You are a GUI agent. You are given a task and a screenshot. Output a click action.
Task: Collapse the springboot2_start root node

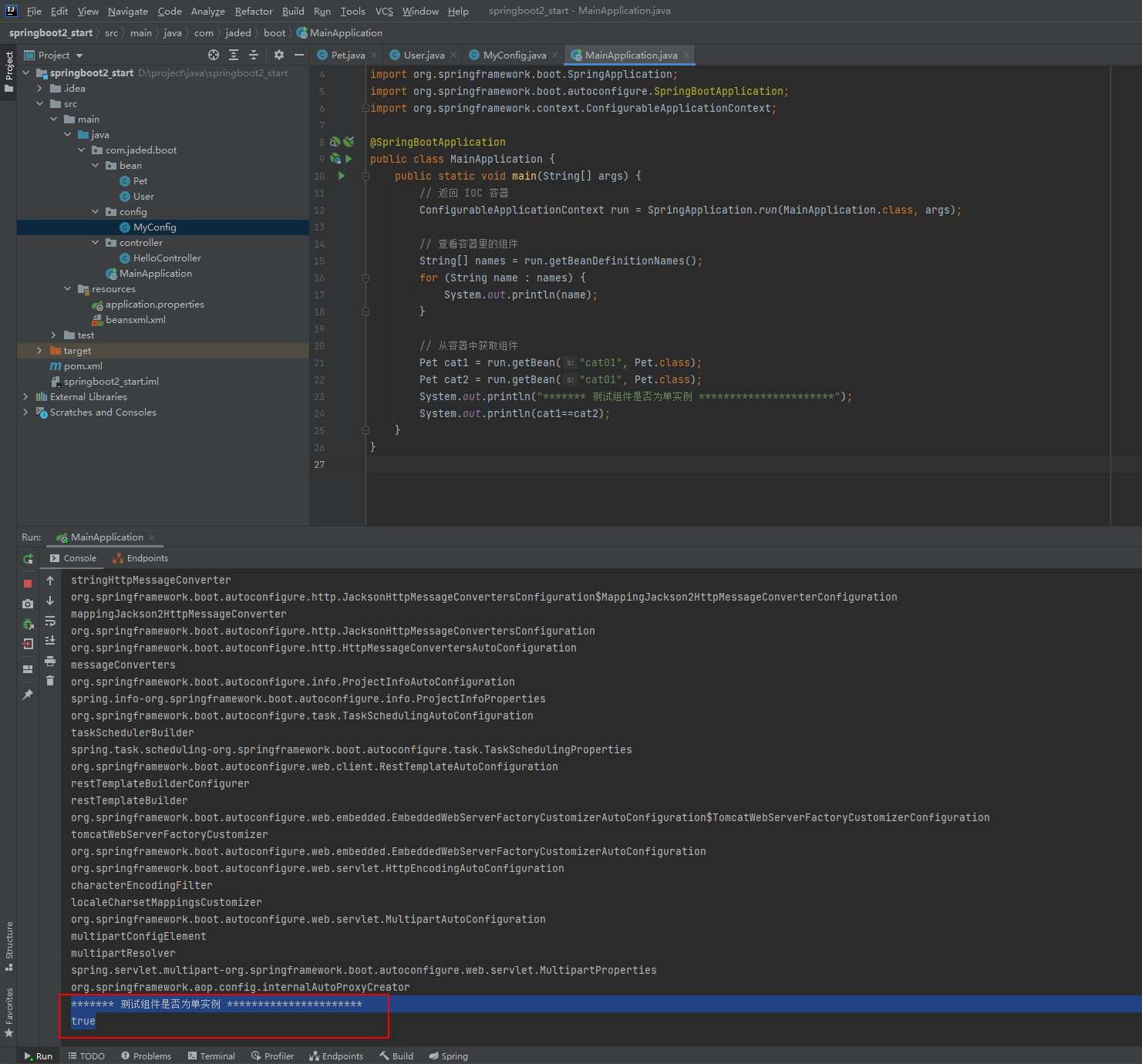tap(26, 73)
